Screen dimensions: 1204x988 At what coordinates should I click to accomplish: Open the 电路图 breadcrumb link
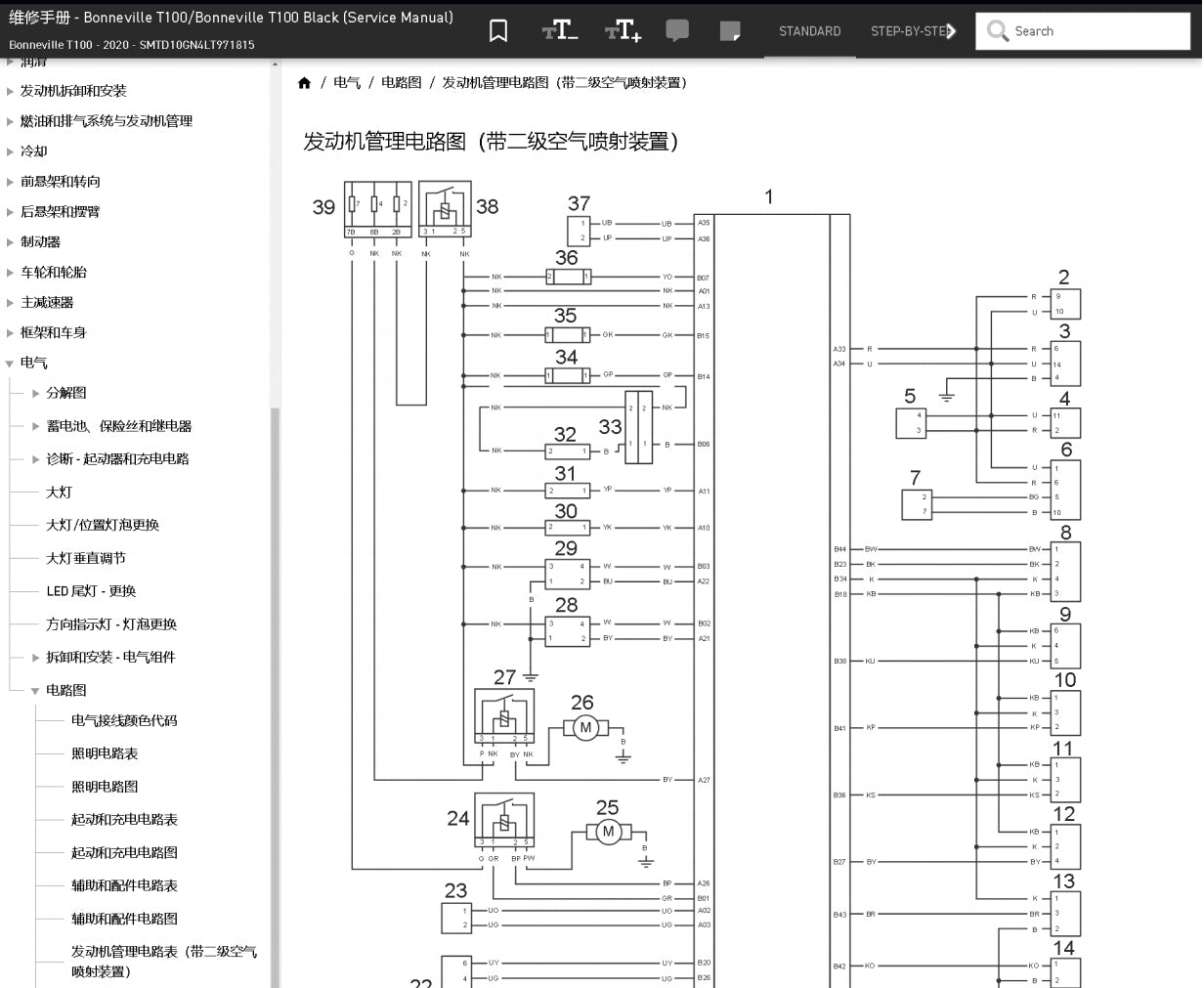pyautogui.click(x=401, y=83)
